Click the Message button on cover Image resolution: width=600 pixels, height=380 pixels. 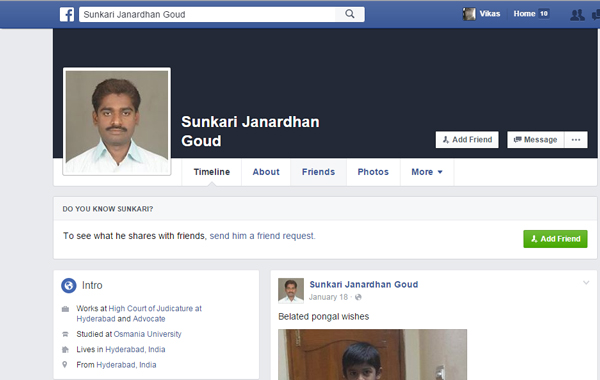pos(535,140)
